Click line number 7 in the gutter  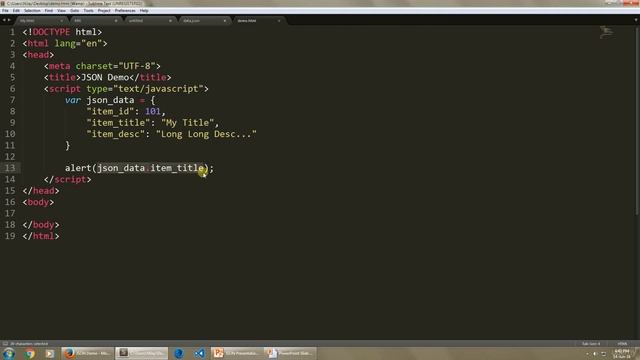coord(12,100)
